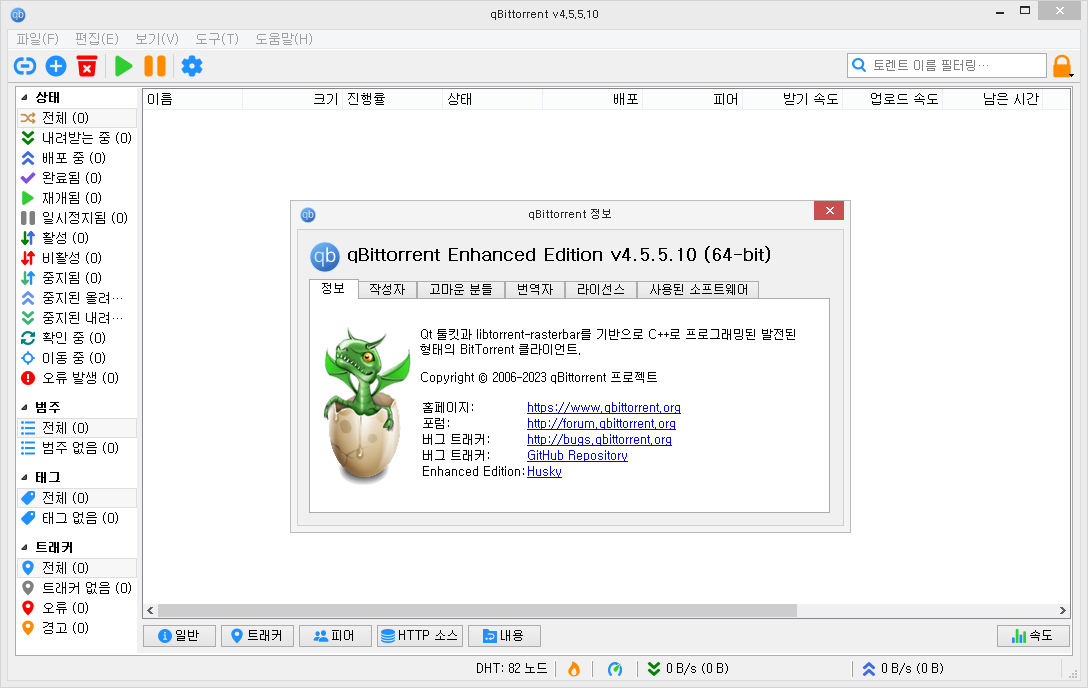Collapse the 범주 section

pos(24,407)
